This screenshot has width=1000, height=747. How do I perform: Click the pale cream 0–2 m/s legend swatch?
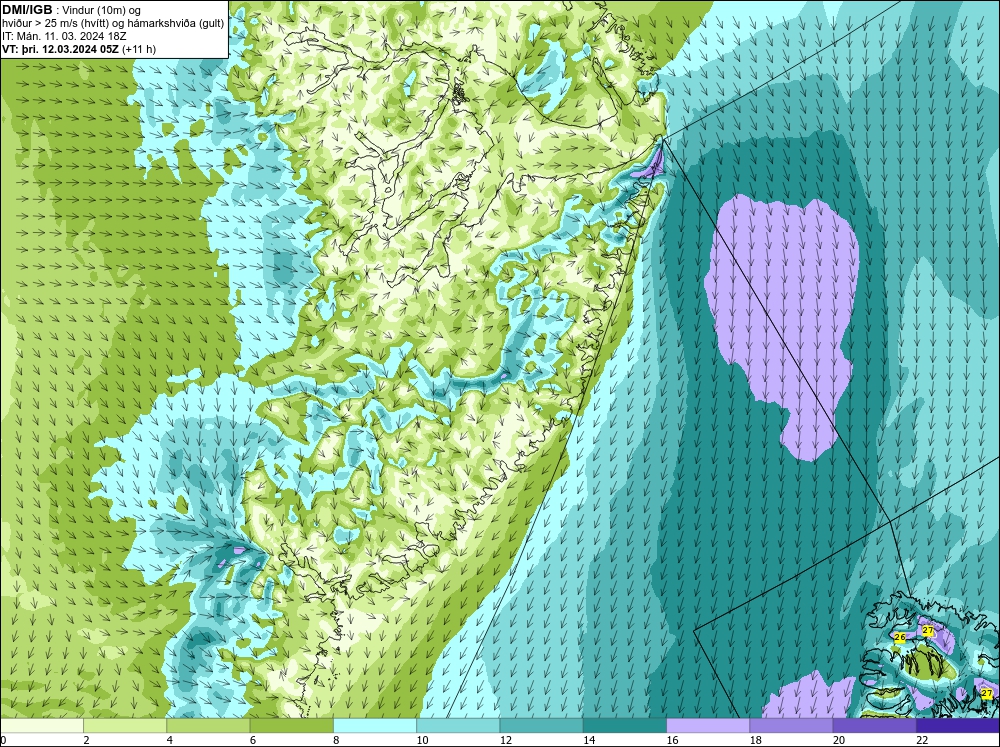(41, 725)
